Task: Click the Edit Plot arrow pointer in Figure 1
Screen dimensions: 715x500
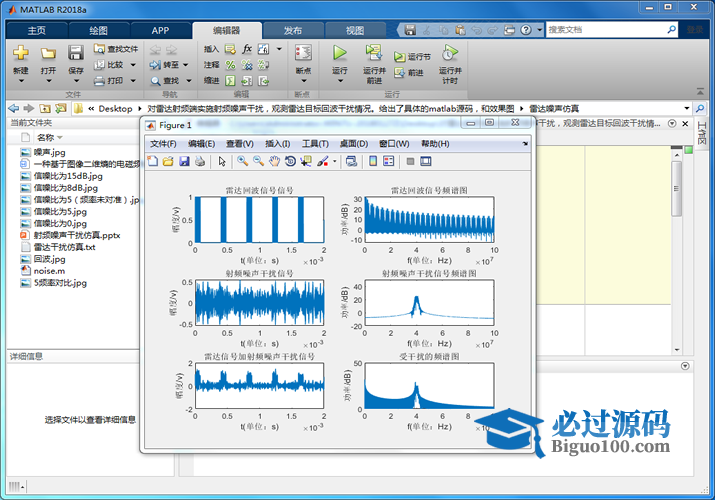Action: coord(222,161)
